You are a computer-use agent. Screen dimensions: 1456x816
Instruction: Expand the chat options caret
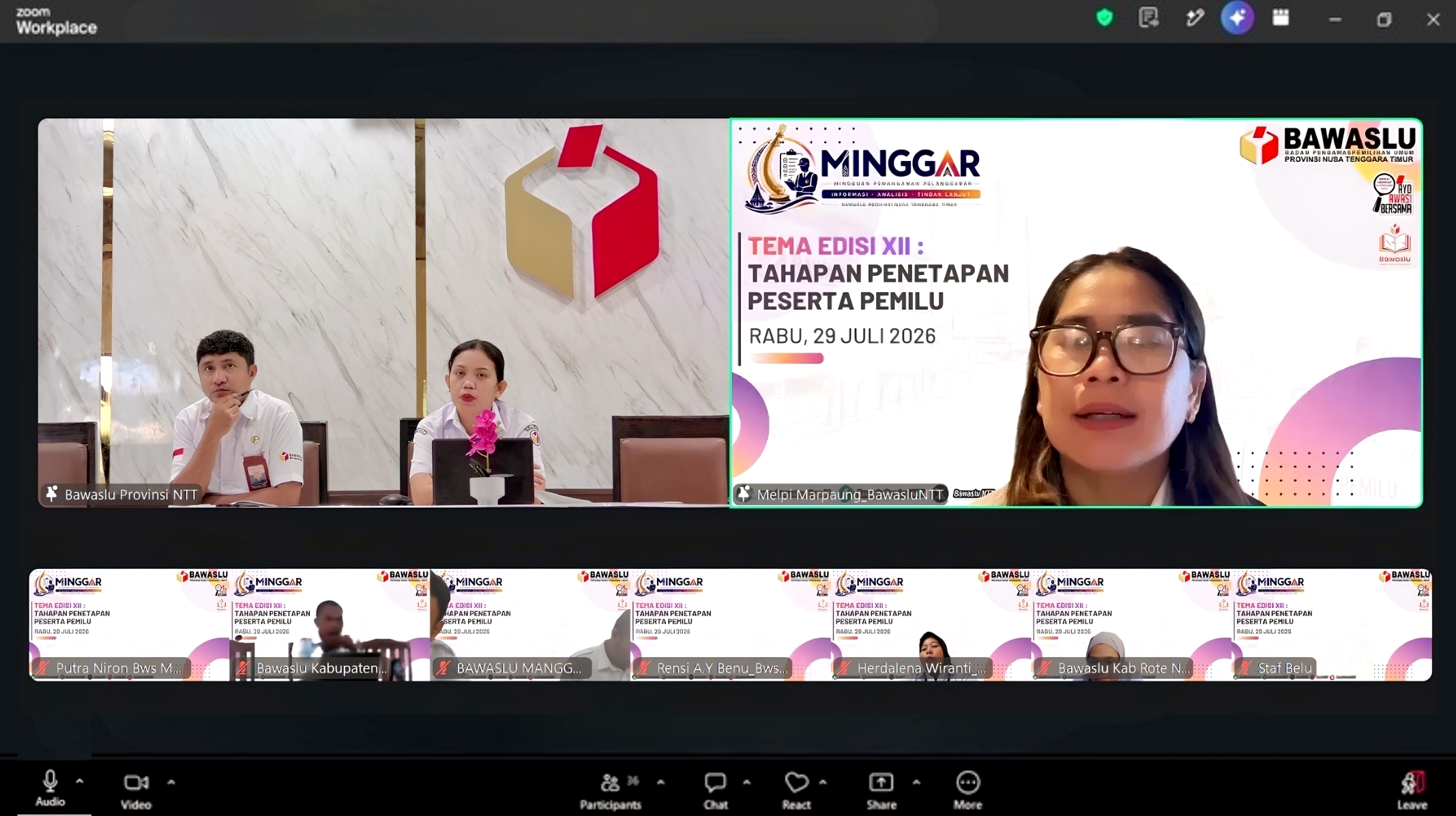coord(746,783)
